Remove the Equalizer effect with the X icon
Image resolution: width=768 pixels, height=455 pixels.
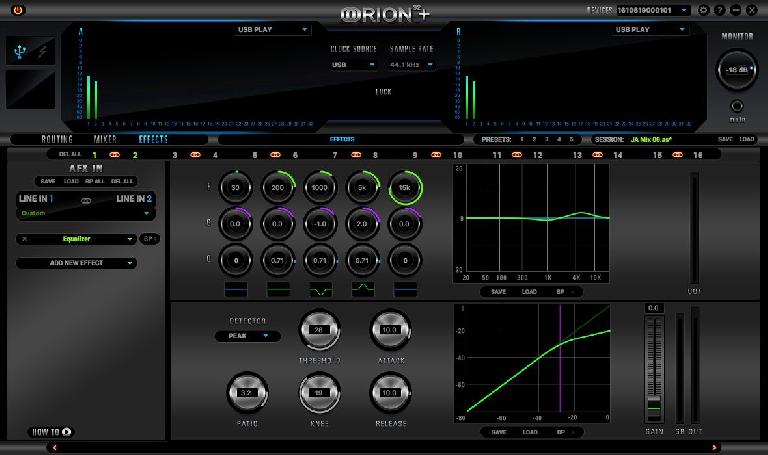coord(24,239)
